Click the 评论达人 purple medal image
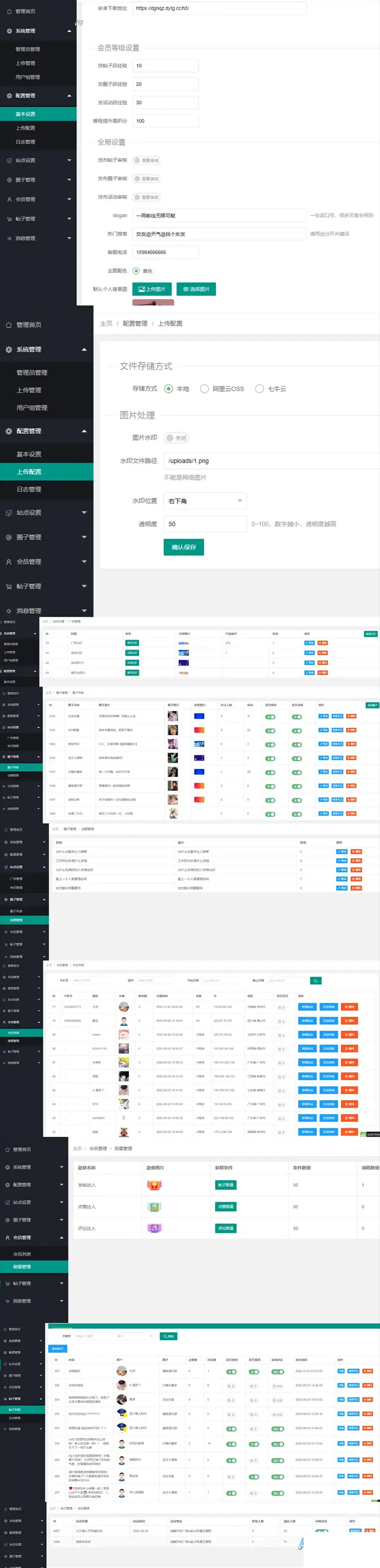Screen dimensions: 380x1568 155,1228
